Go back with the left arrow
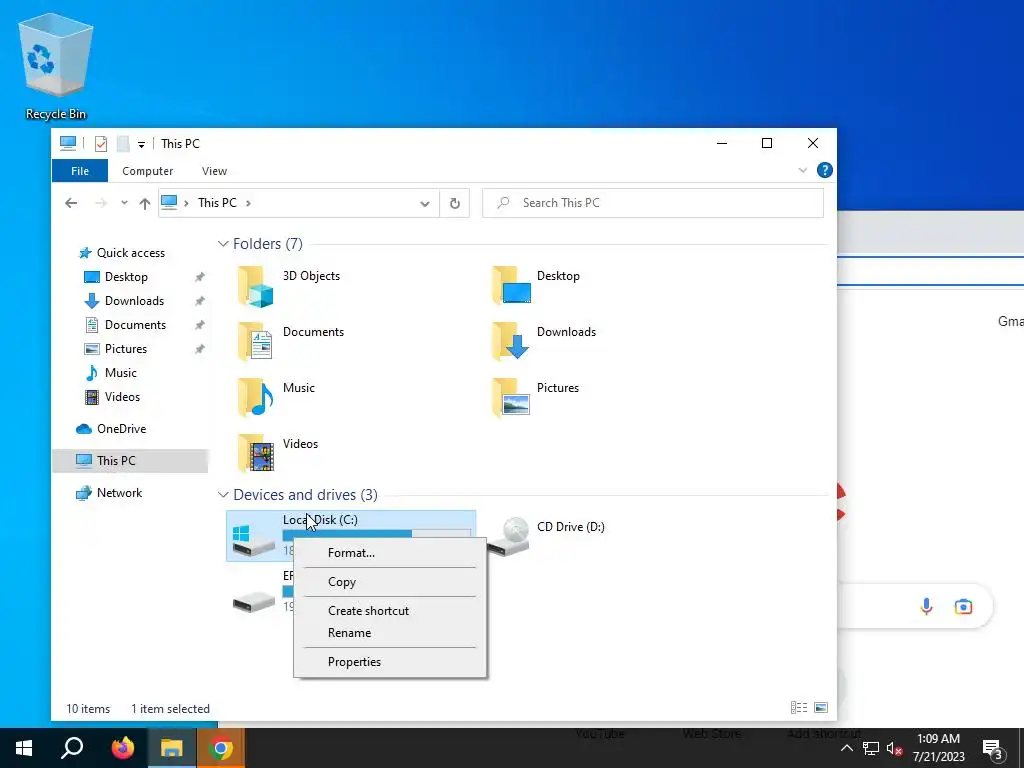The image size is (1024, 768). coord(71,203)
